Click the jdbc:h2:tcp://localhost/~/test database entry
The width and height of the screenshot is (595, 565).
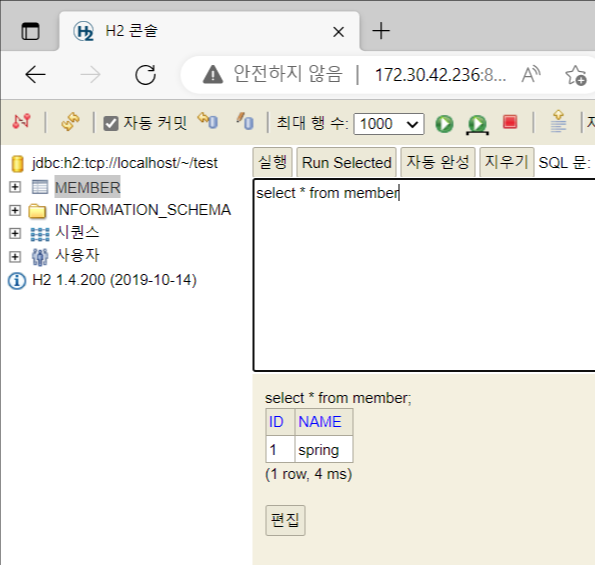(125, 163)
